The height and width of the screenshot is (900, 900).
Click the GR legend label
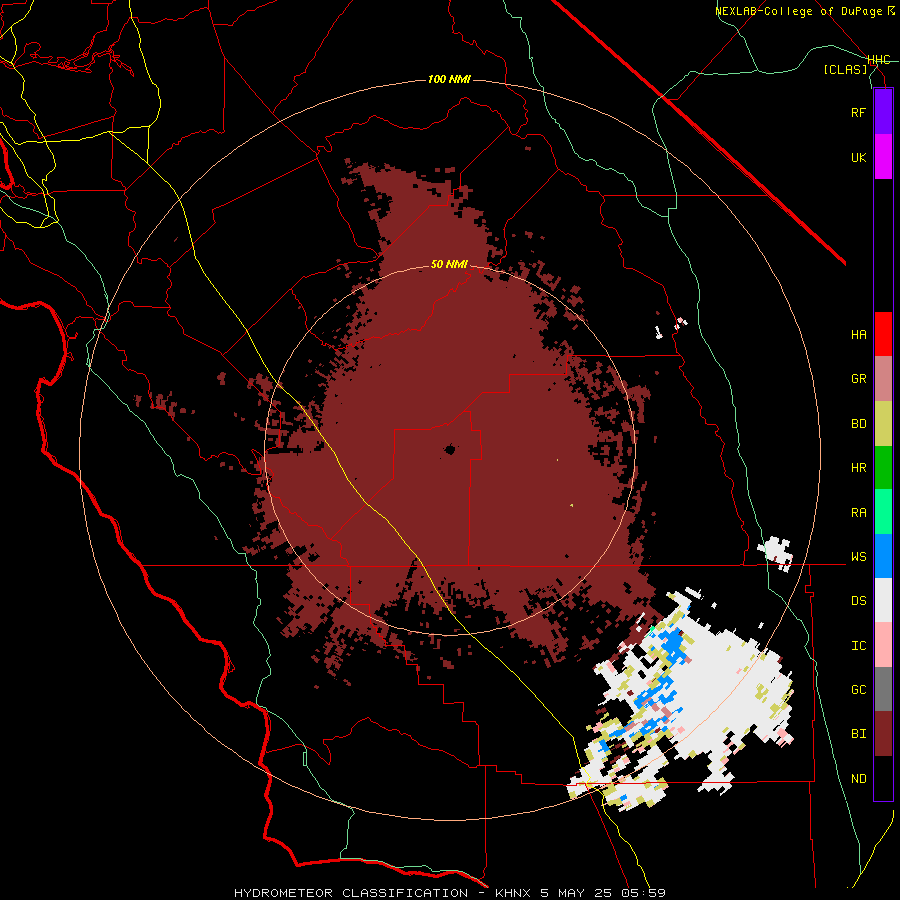858,379
